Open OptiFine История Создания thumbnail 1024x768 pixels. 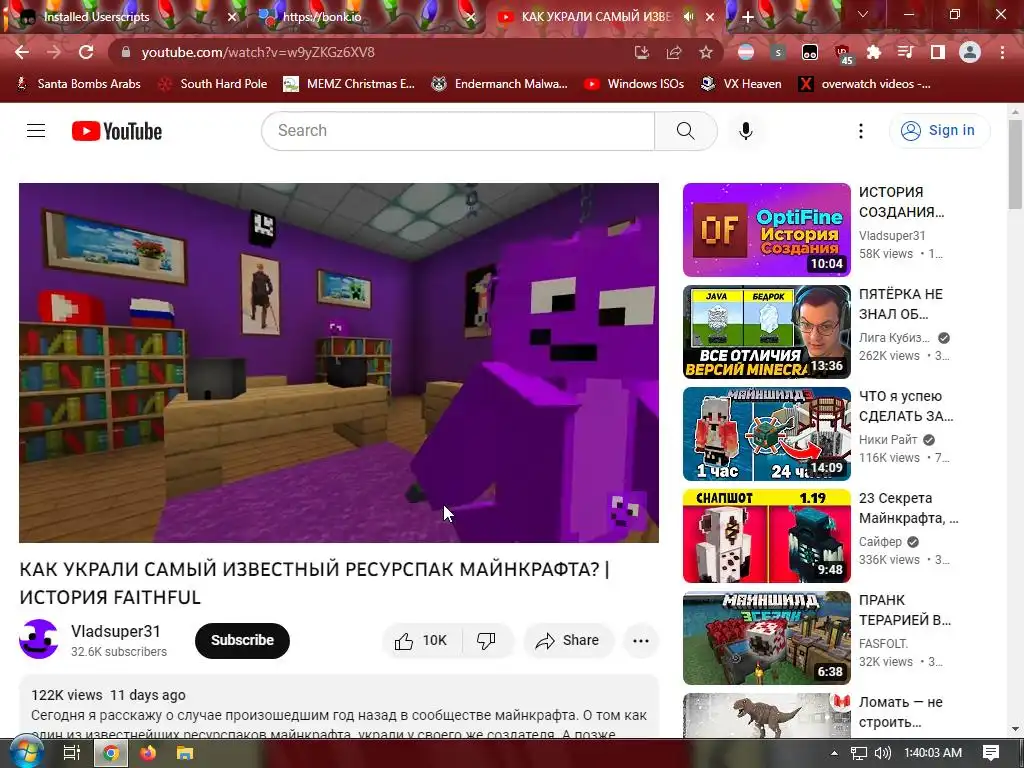click(767, 230)
